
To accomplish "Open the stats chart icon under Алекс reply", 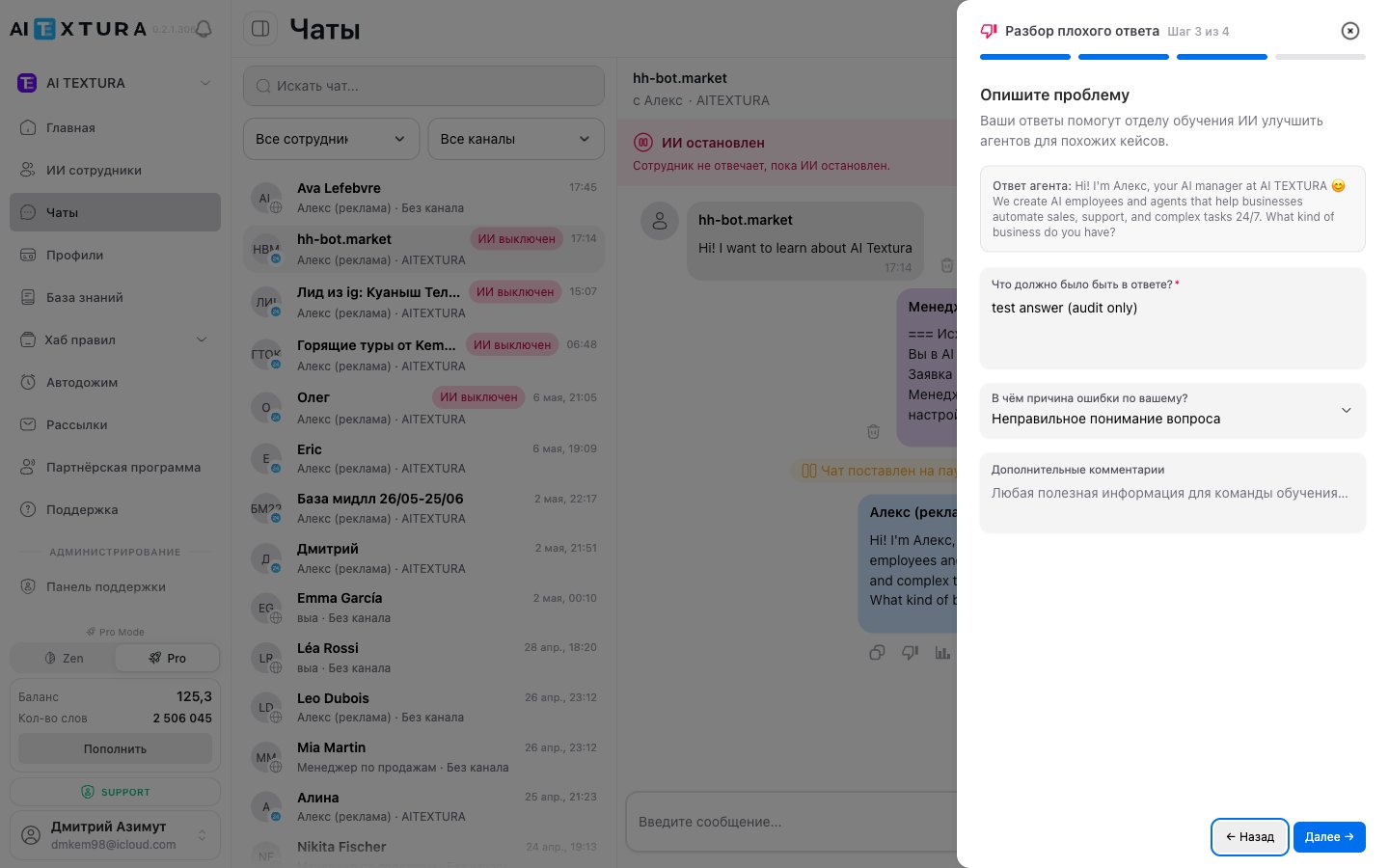I will click(942, 653).
